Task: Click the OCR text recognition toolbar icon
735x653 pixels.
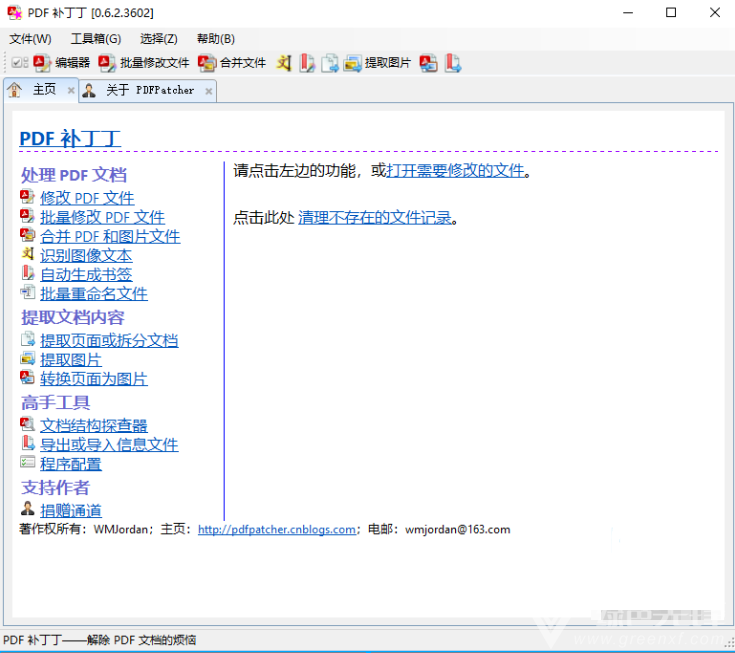Action: click(285, 63)
